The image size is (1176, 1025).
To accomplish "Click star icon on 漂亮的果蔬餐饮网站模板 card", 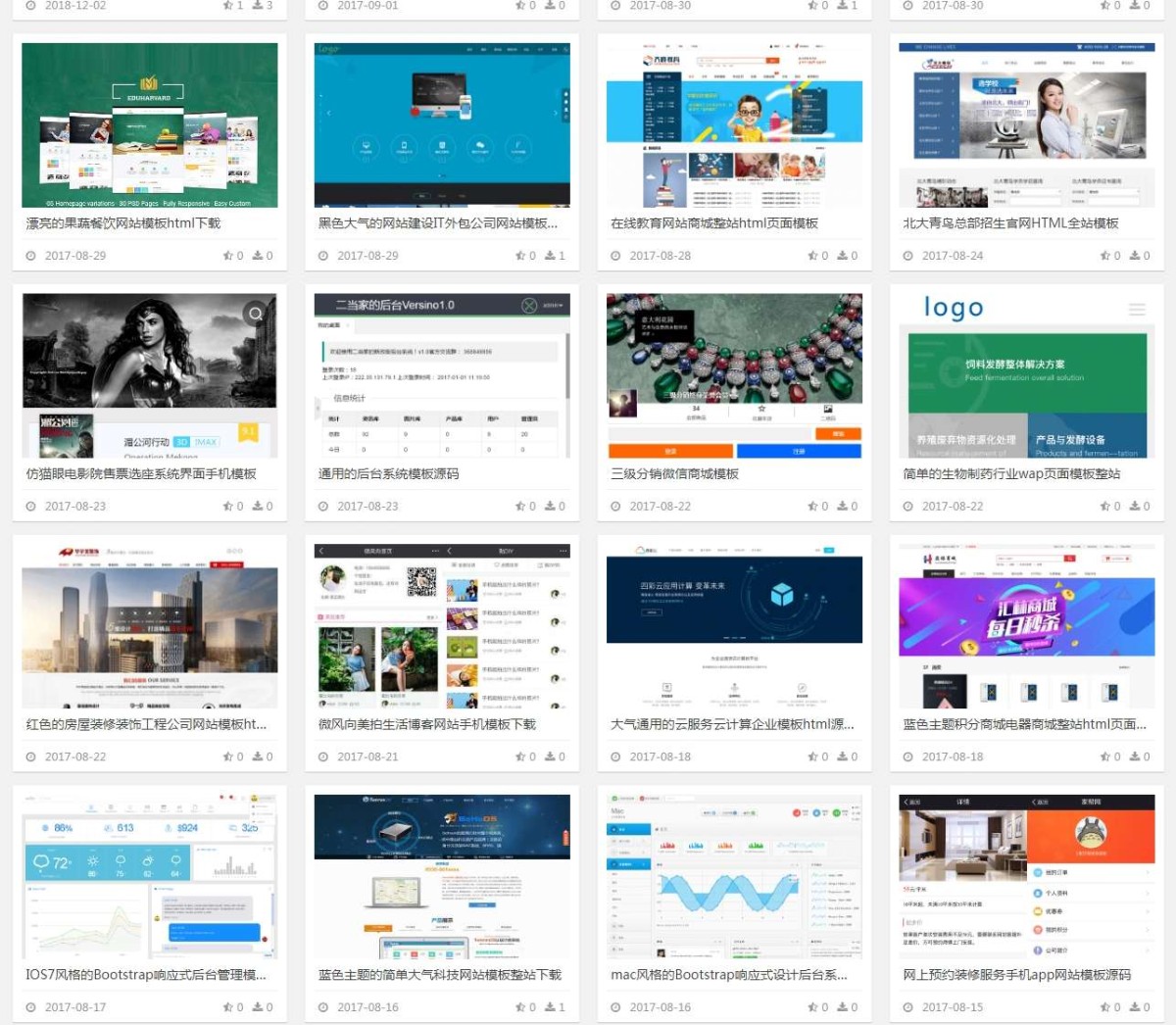I will pyautogui.click(x=227, y=256).
